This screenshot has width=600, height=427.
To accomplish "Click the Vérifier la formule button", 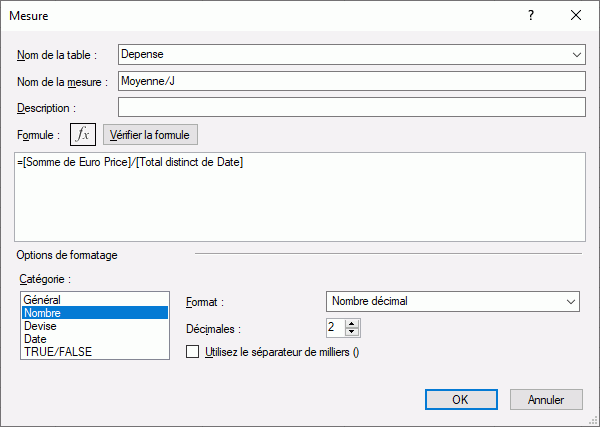I will click(151, 134).
